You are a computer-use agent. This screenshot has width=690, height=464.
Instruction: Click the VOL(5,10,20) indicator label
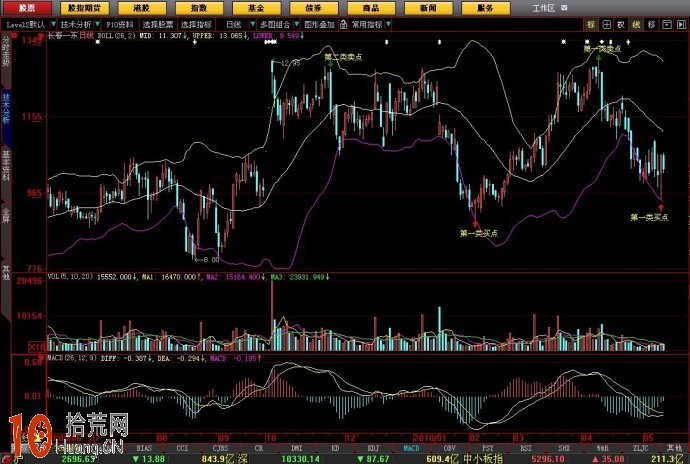coord(70,276)
